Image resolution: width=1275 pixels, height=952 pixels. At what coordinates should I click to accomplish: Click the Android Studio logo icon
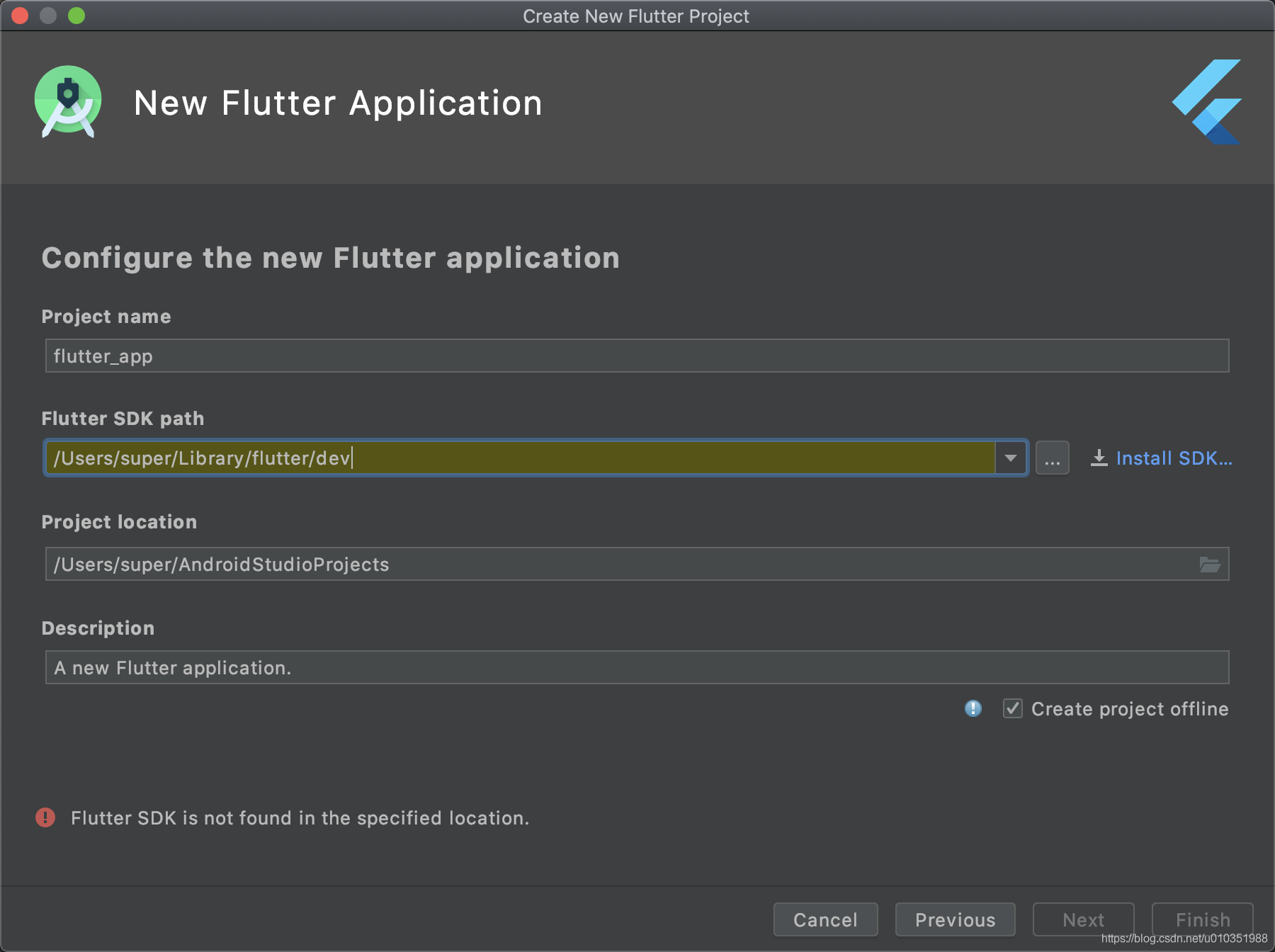(68, 102)
